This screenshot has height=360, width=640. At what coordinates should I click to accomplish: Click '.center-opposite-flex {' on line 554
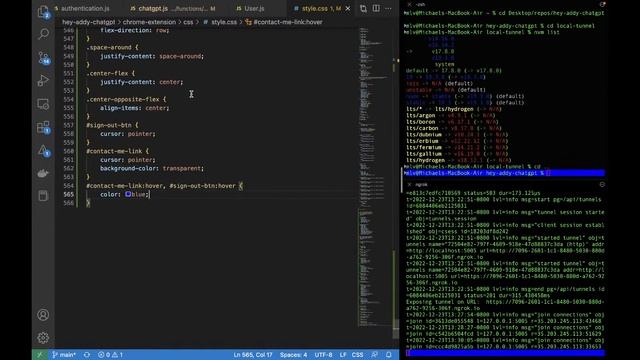(x=126, y=99)
